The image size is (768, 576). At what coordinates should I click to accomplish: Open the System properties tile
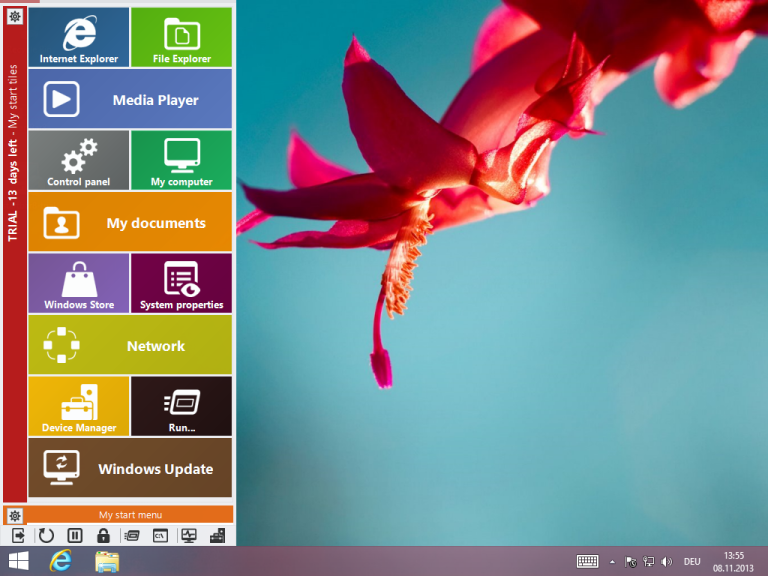tap(181, 283)
